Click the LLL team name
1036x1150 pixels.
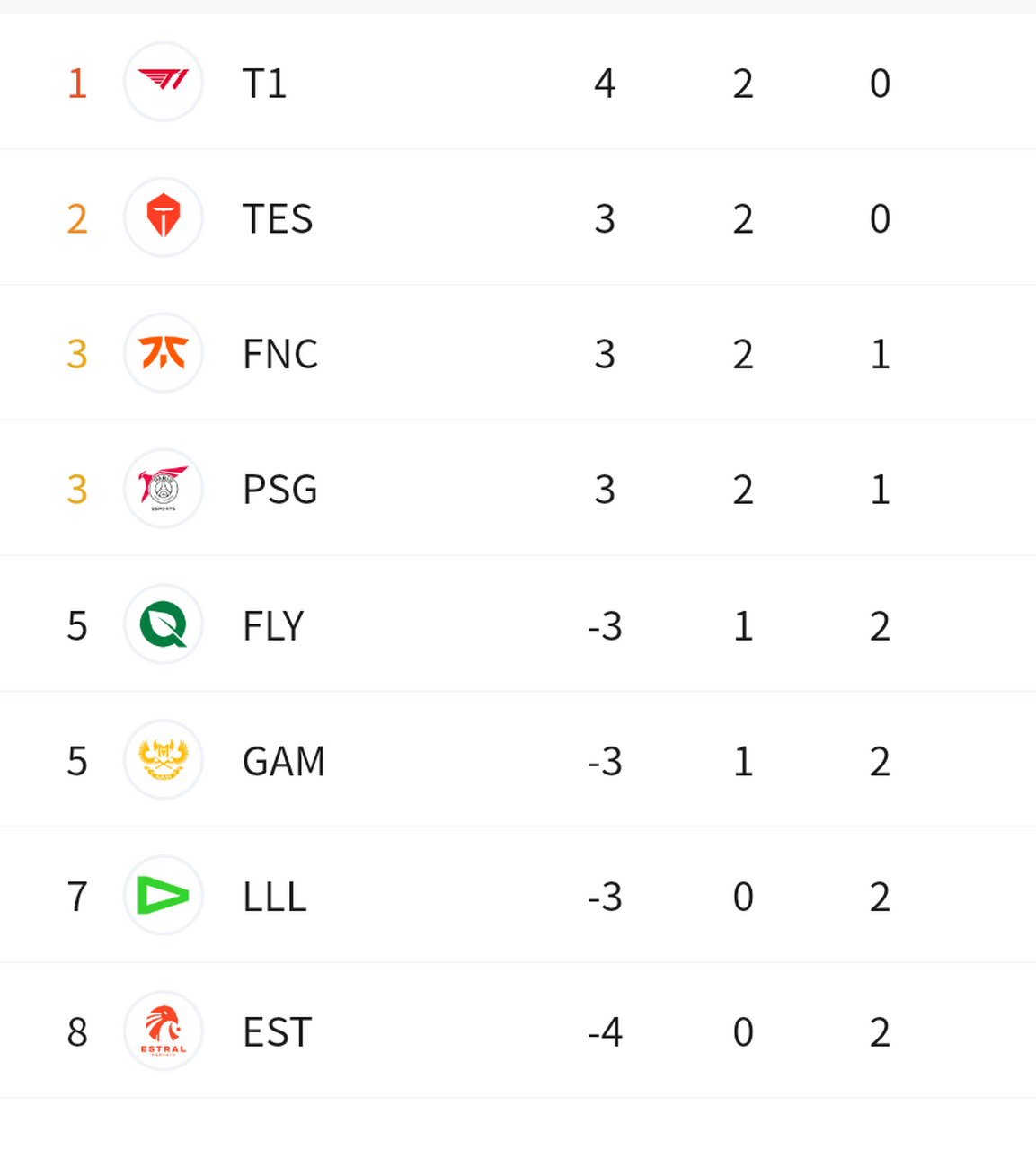pos(274,898)
